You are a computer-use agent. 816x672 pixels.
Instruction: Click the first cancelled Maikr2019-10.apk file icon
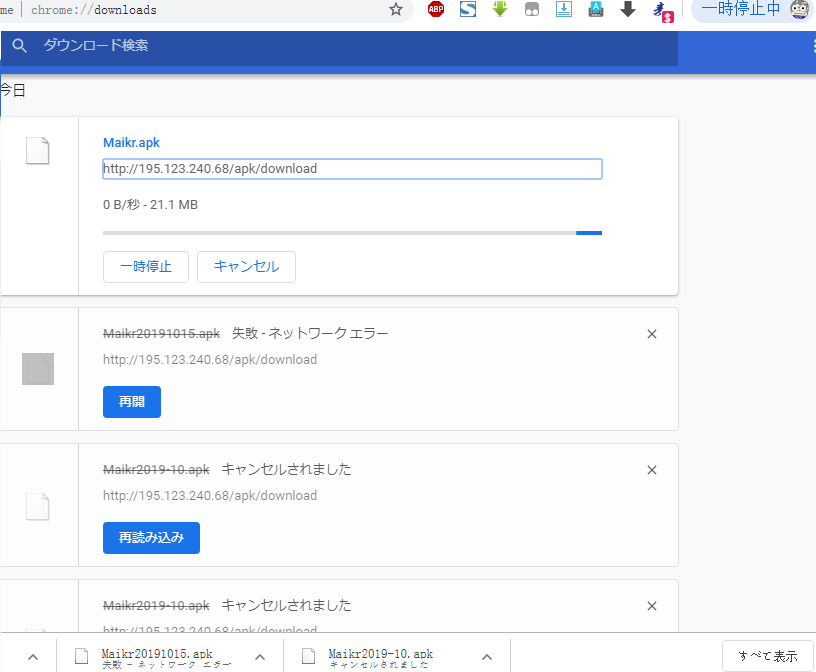pos(37,506)
